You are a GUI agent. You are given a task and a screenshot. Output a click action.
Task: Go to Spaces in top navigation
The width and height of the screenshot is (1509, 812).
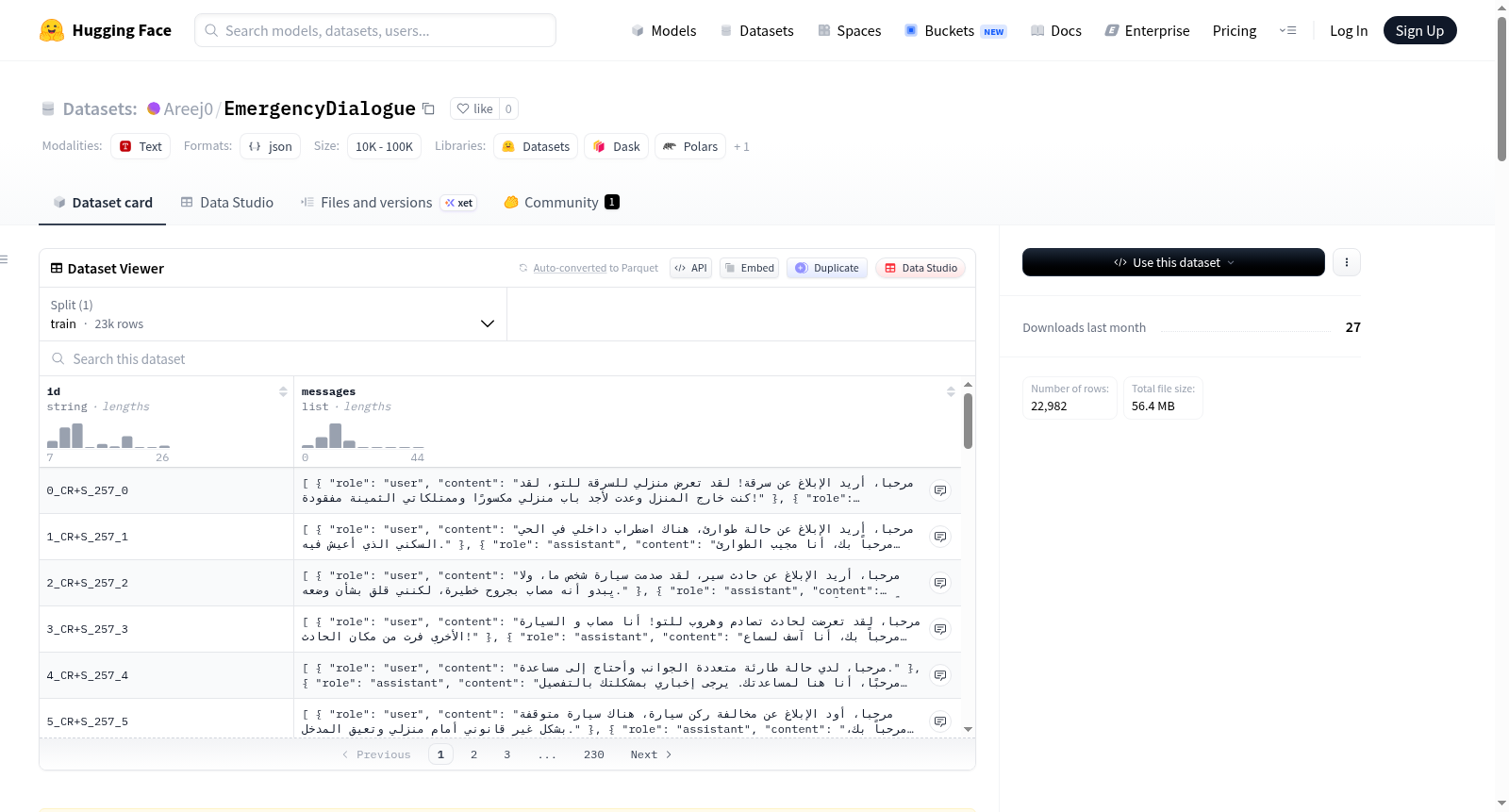pyautogui.click(x=850, y=30)
